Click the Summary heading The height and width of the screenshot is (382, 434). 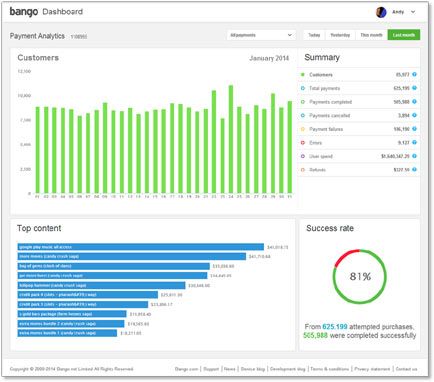[322, 57]
